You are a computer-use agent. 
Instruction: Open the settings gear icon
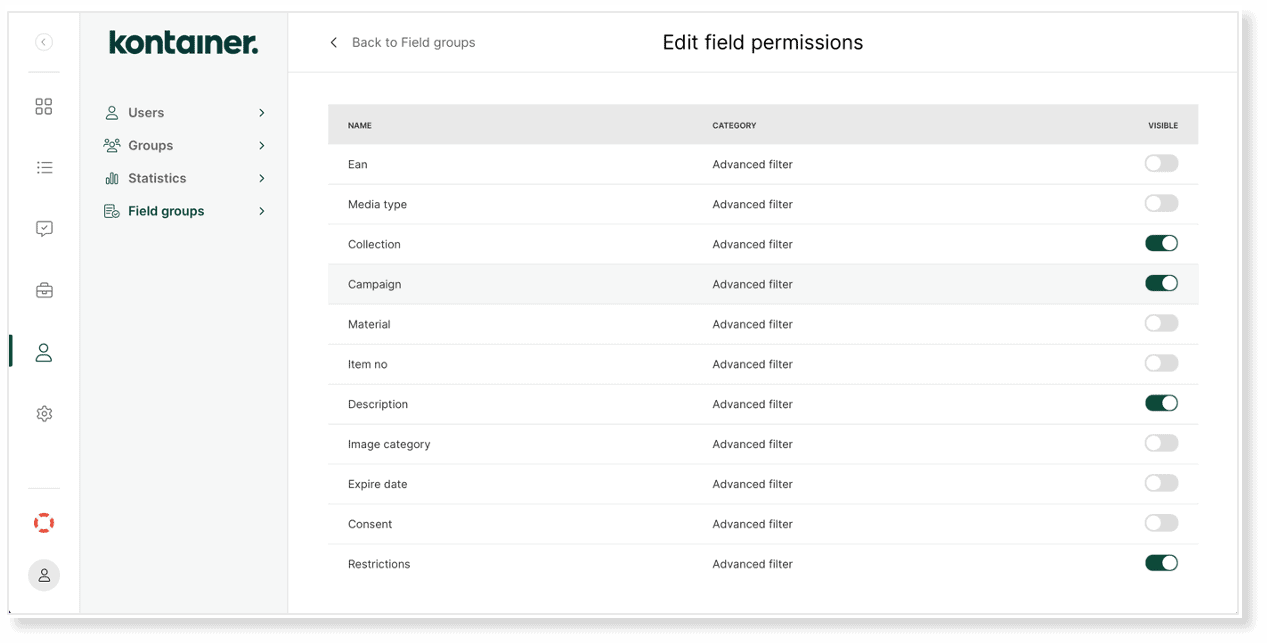(44, 414)
